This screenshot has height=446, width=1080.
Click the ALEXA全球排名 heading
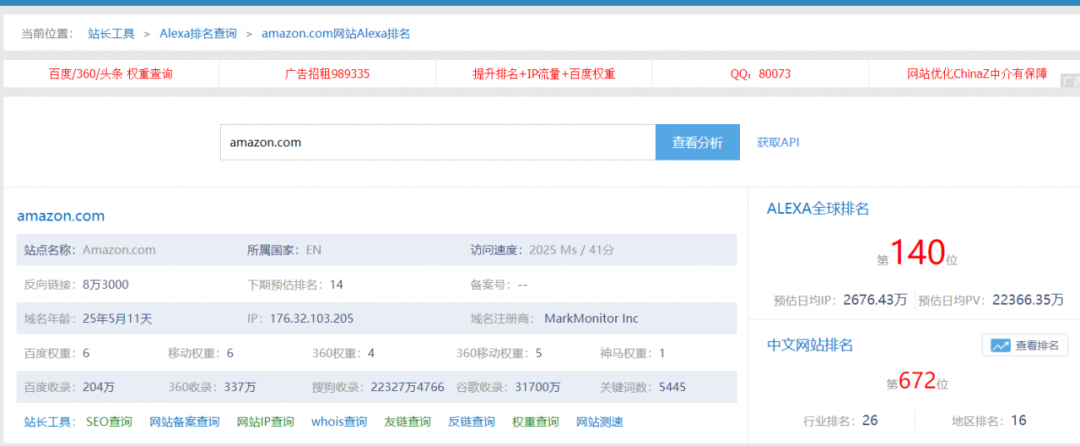pyautogui.click(x=818, y=209)
